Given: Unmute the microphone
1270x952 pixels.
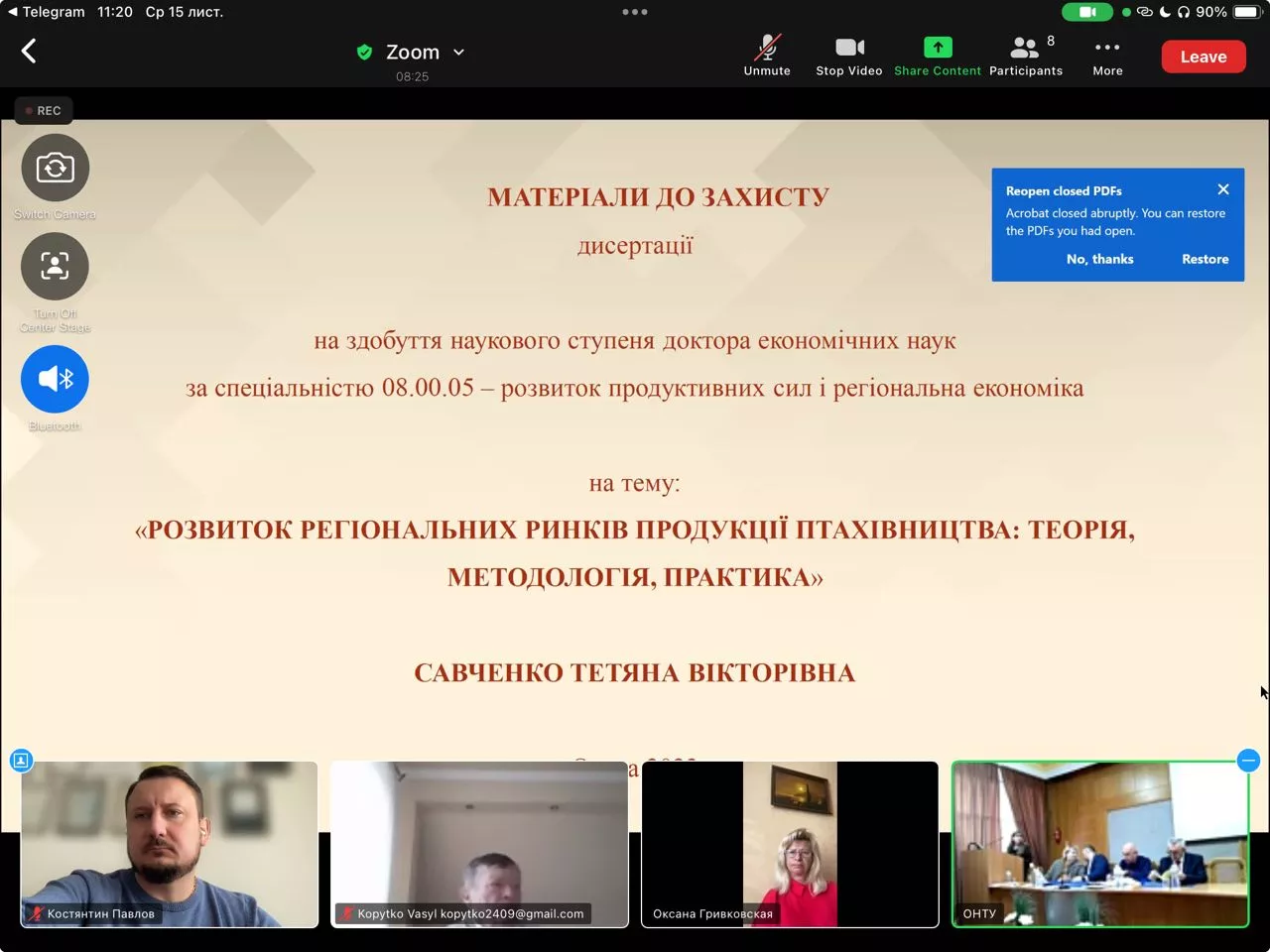Looking at the screenshot, I should click(x=766, y=55).
